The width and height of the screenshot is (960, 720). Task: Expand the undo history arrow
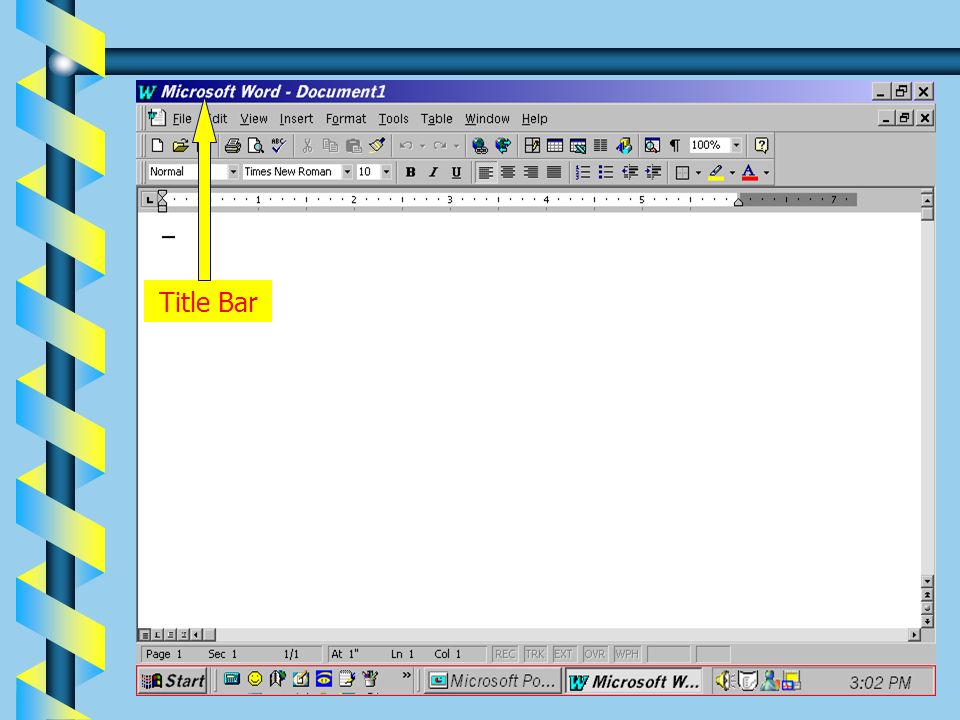point(422,146)
